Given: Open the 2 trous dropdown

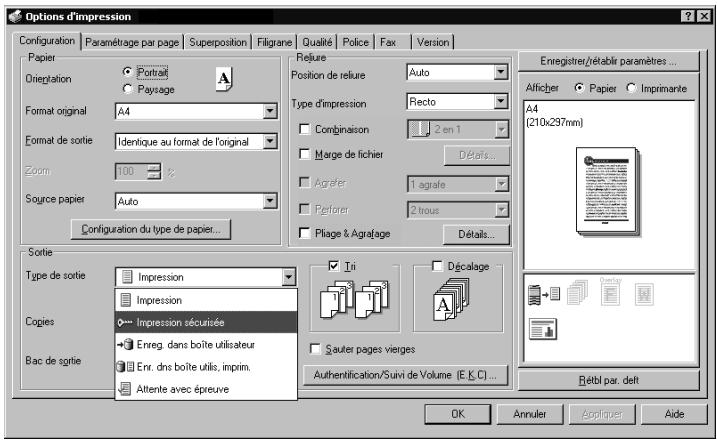Looking at the screenshot, I should tap(502, 210).
